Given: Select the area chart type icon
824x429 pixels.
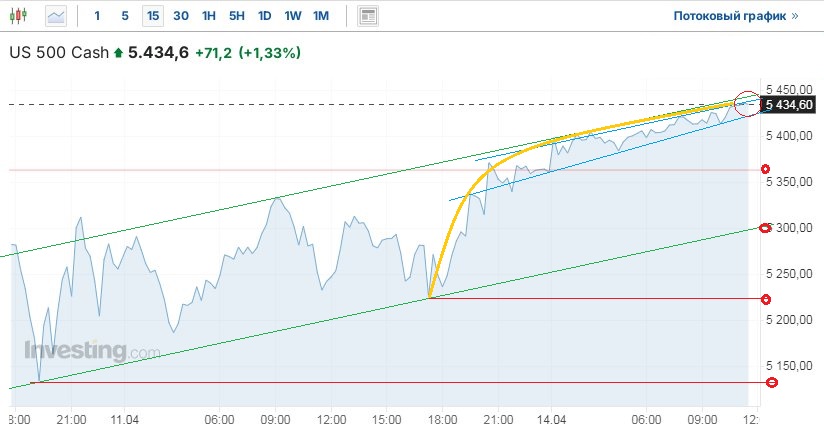Looking at the screenshot, I should [x=57, y=16].
